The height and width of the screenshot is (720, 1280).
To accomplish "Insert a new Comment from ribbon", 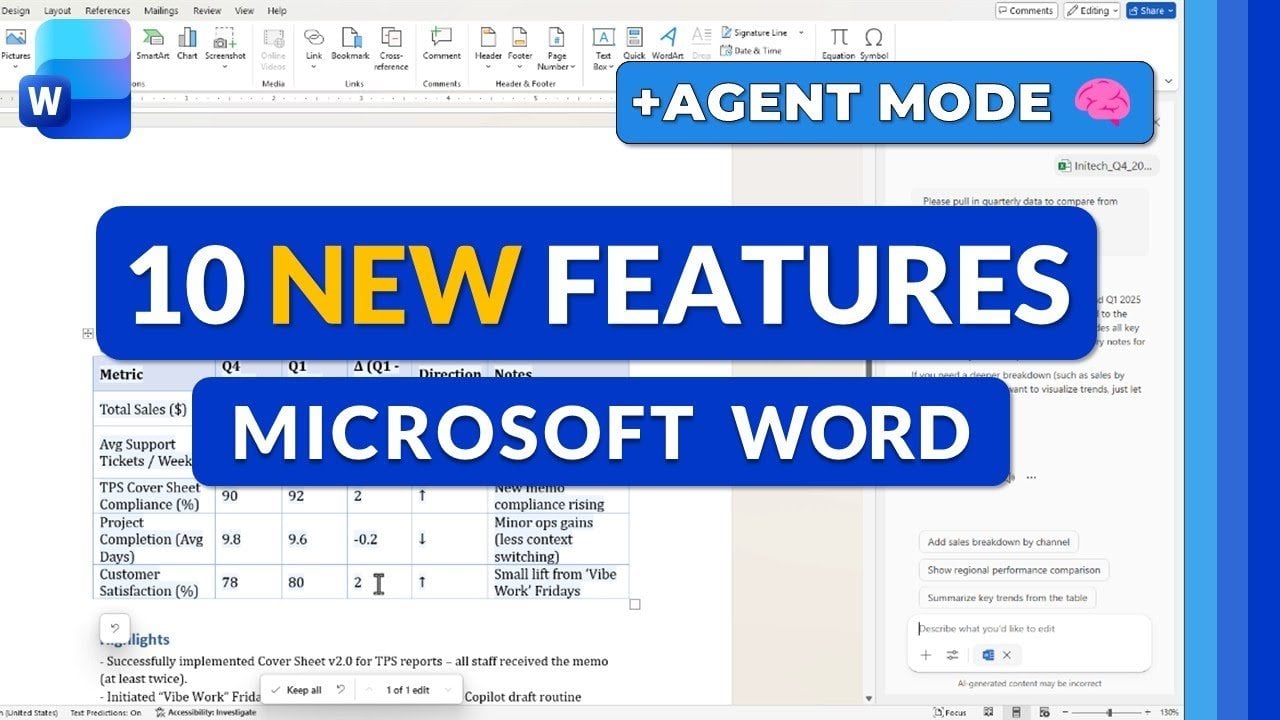I will click(x=441, y=44).
